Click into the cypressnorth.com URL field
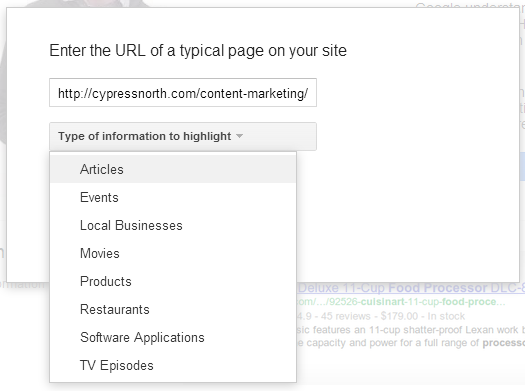This screenshot has height=391, width=525. tap(183, 93)
